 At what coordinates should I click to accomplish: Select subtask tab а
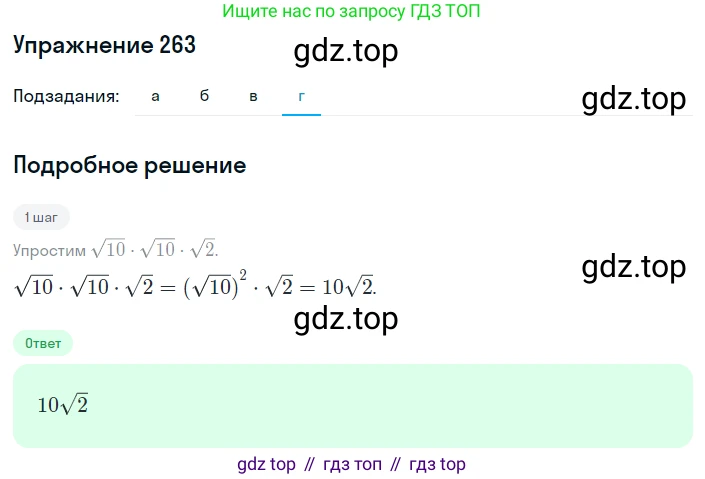155,97
